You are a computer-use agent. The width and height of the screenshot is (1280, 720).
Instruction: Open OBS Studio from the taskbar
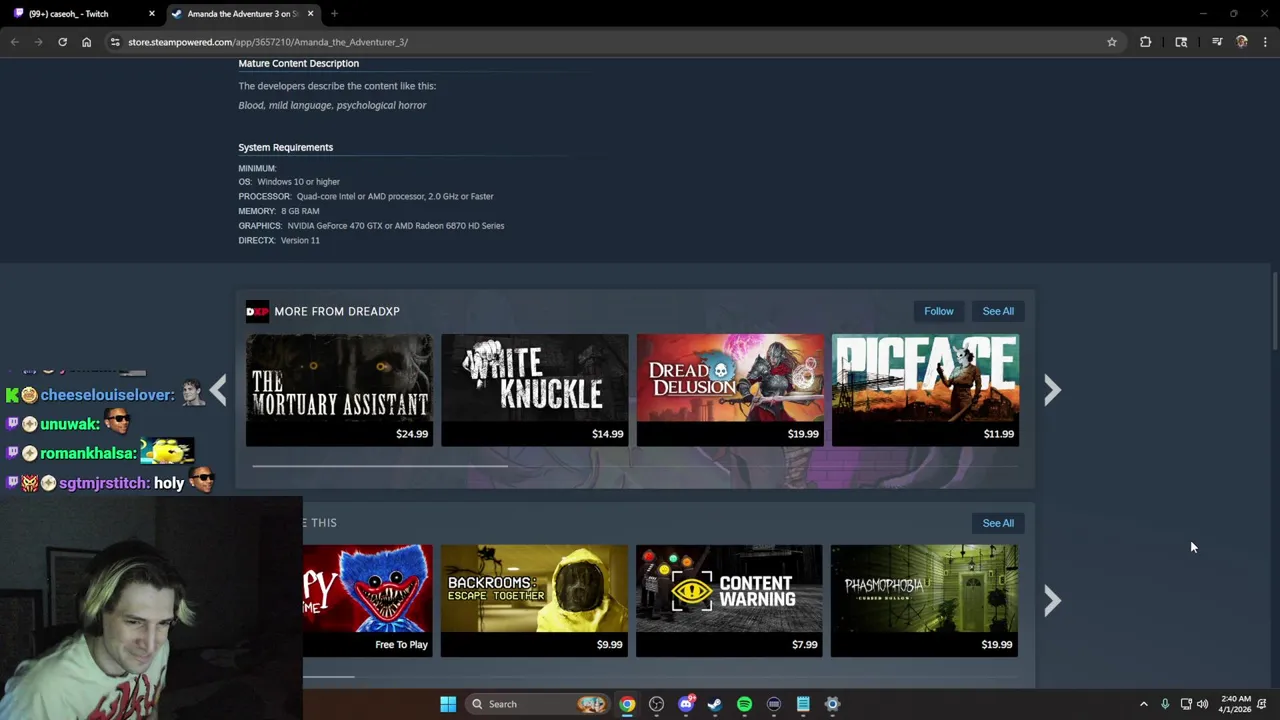(656, 704)
